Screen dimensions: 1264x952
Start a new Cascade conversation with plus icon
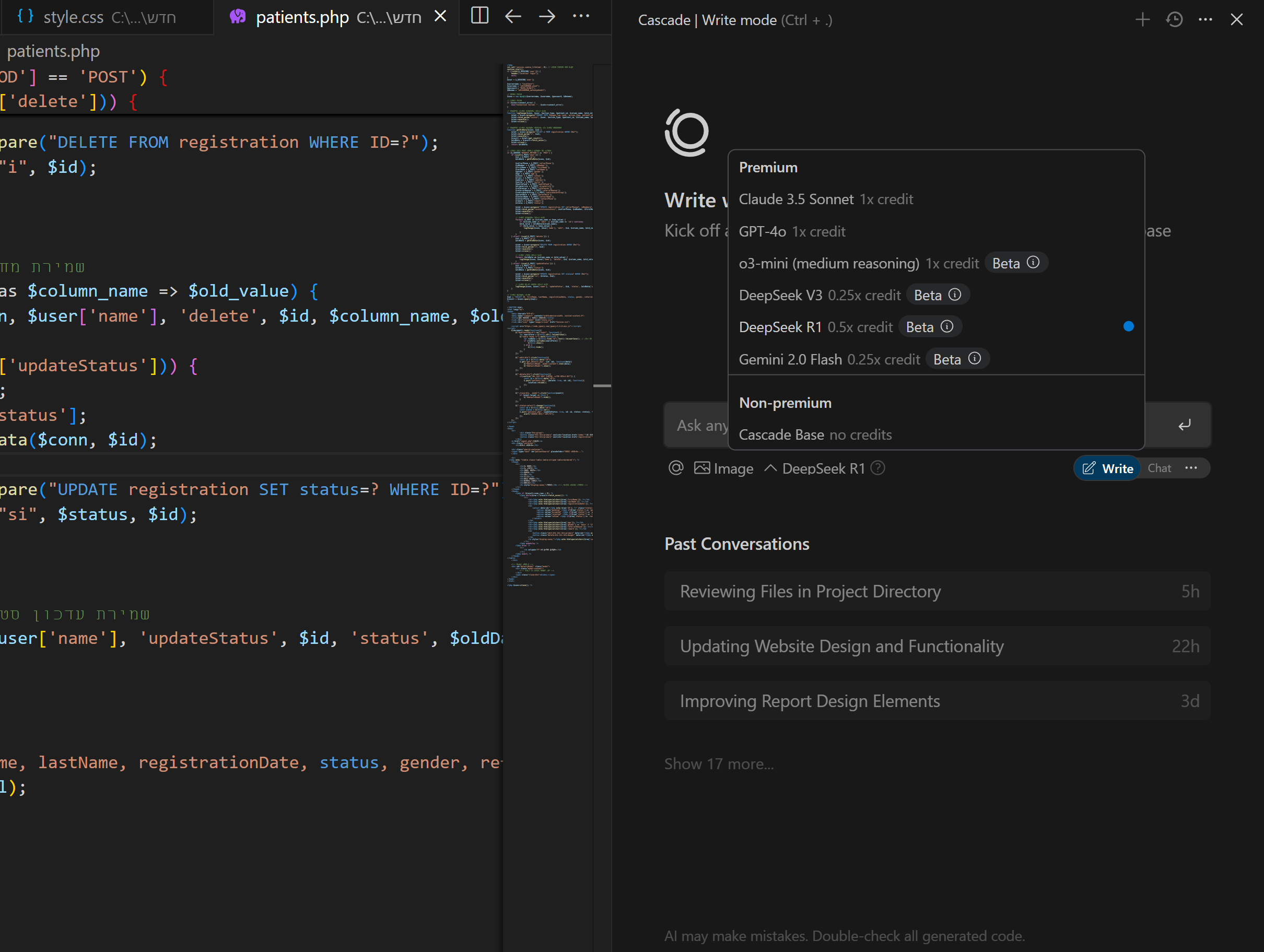(x=1142, y=20)
